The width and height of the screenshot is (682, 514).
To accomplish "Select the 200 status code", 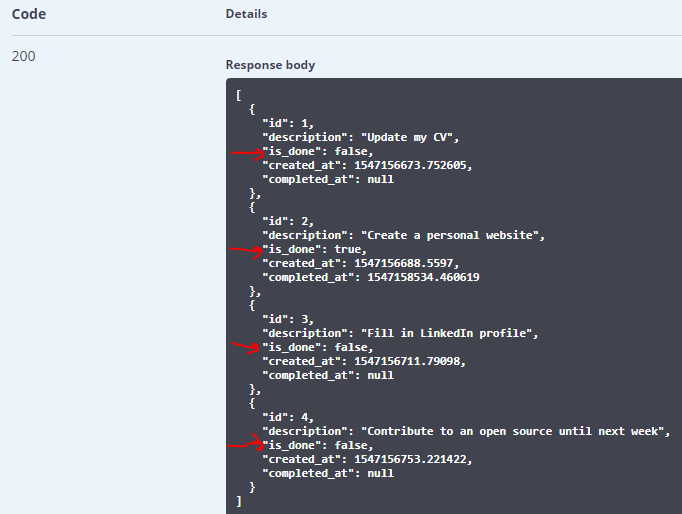I will pos(23,56).
